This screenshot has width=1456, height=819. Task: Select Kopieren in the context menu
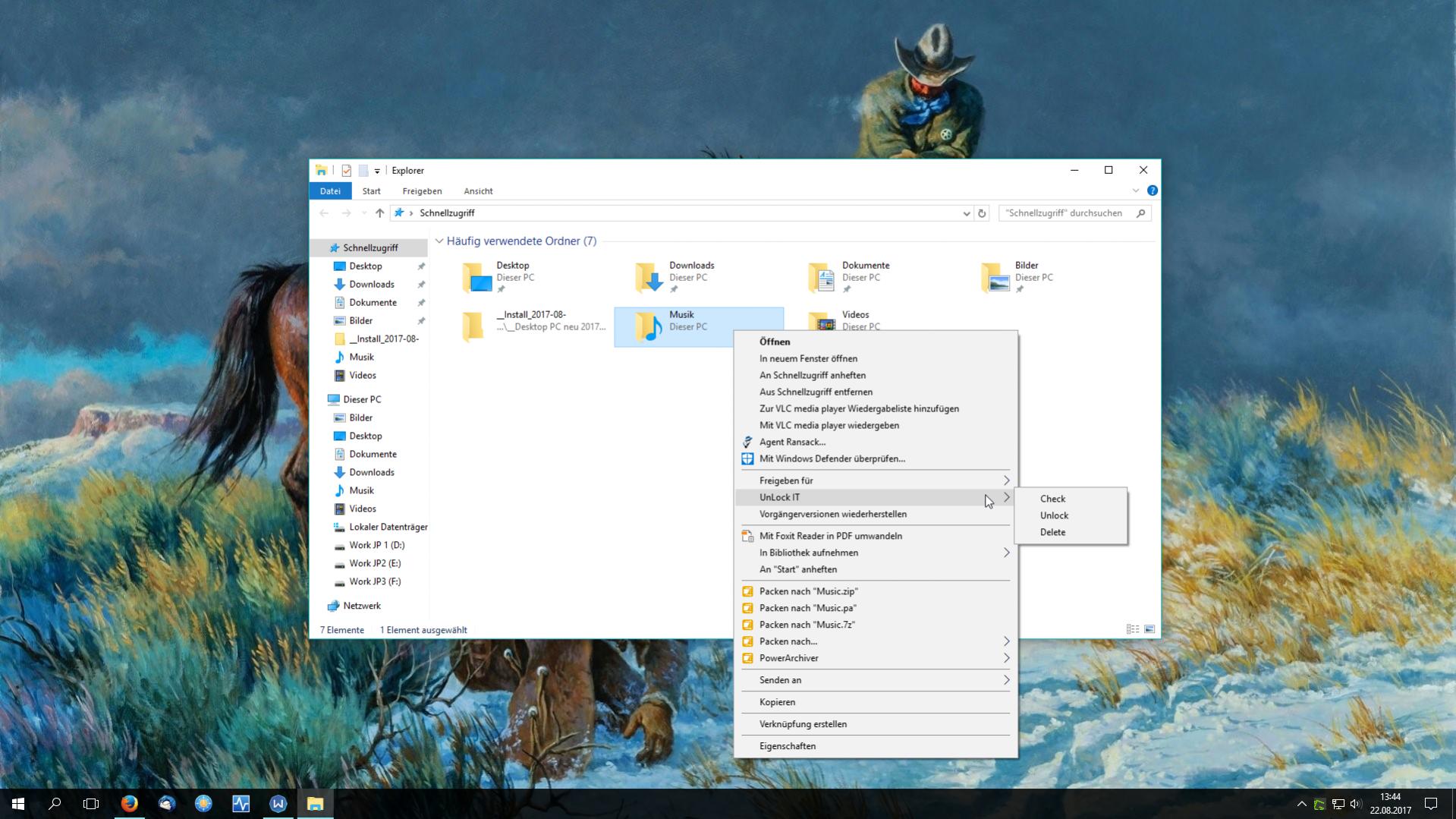(876, 702)
